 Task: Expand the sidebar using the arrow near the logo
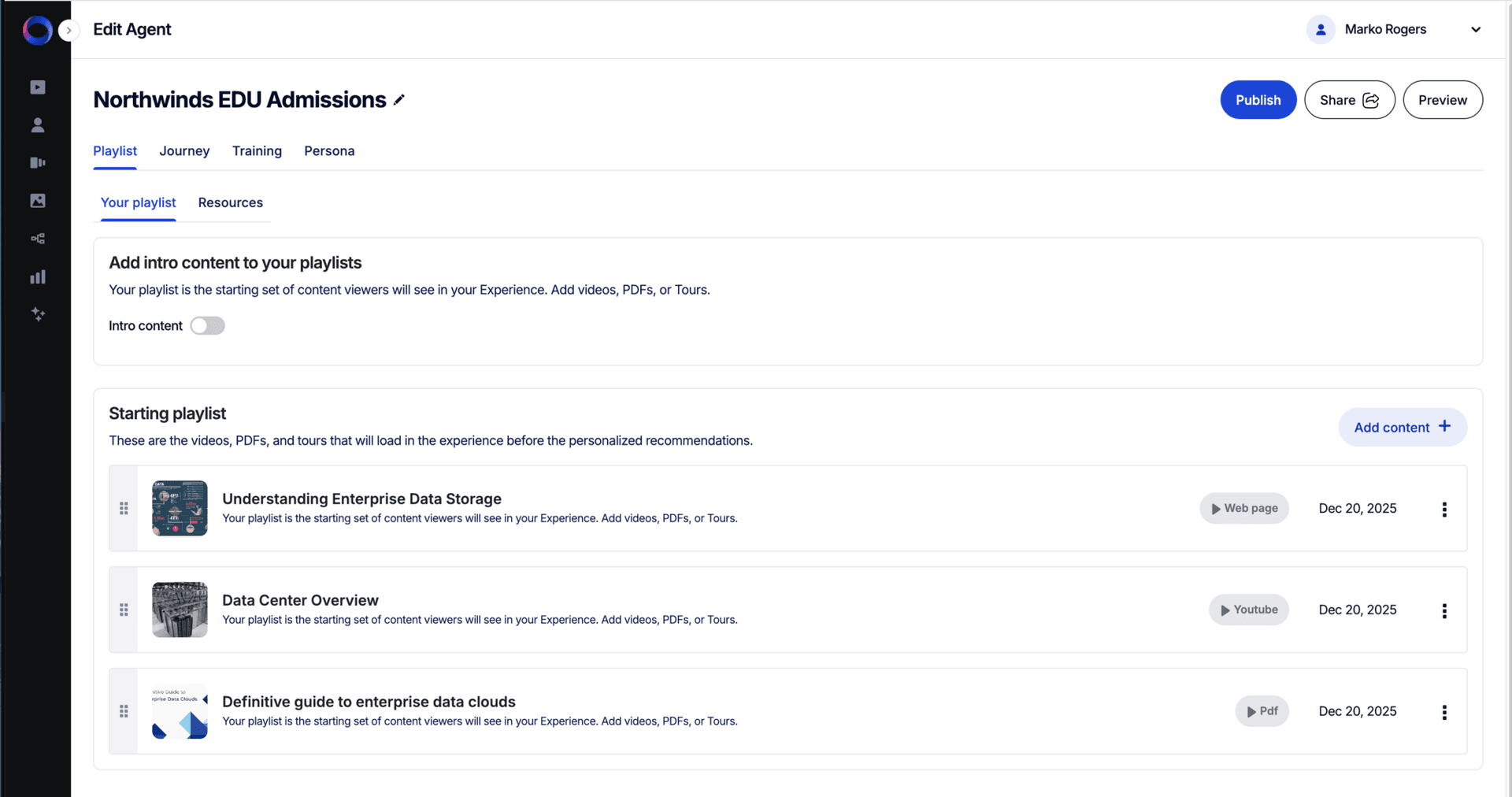69,30
